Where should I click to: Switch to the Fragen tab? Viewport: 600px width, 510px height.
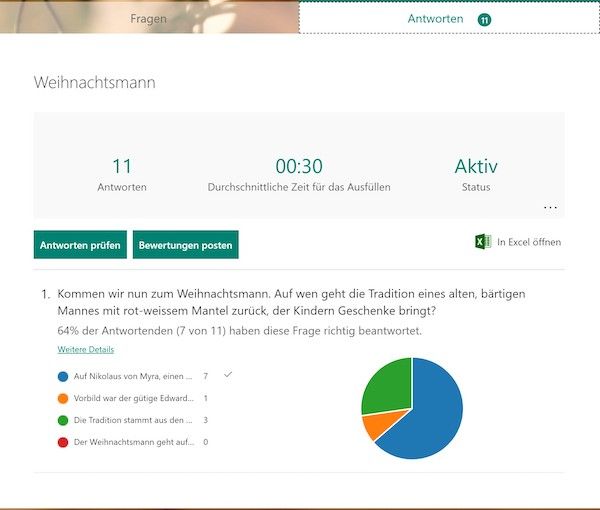point(149,18)
